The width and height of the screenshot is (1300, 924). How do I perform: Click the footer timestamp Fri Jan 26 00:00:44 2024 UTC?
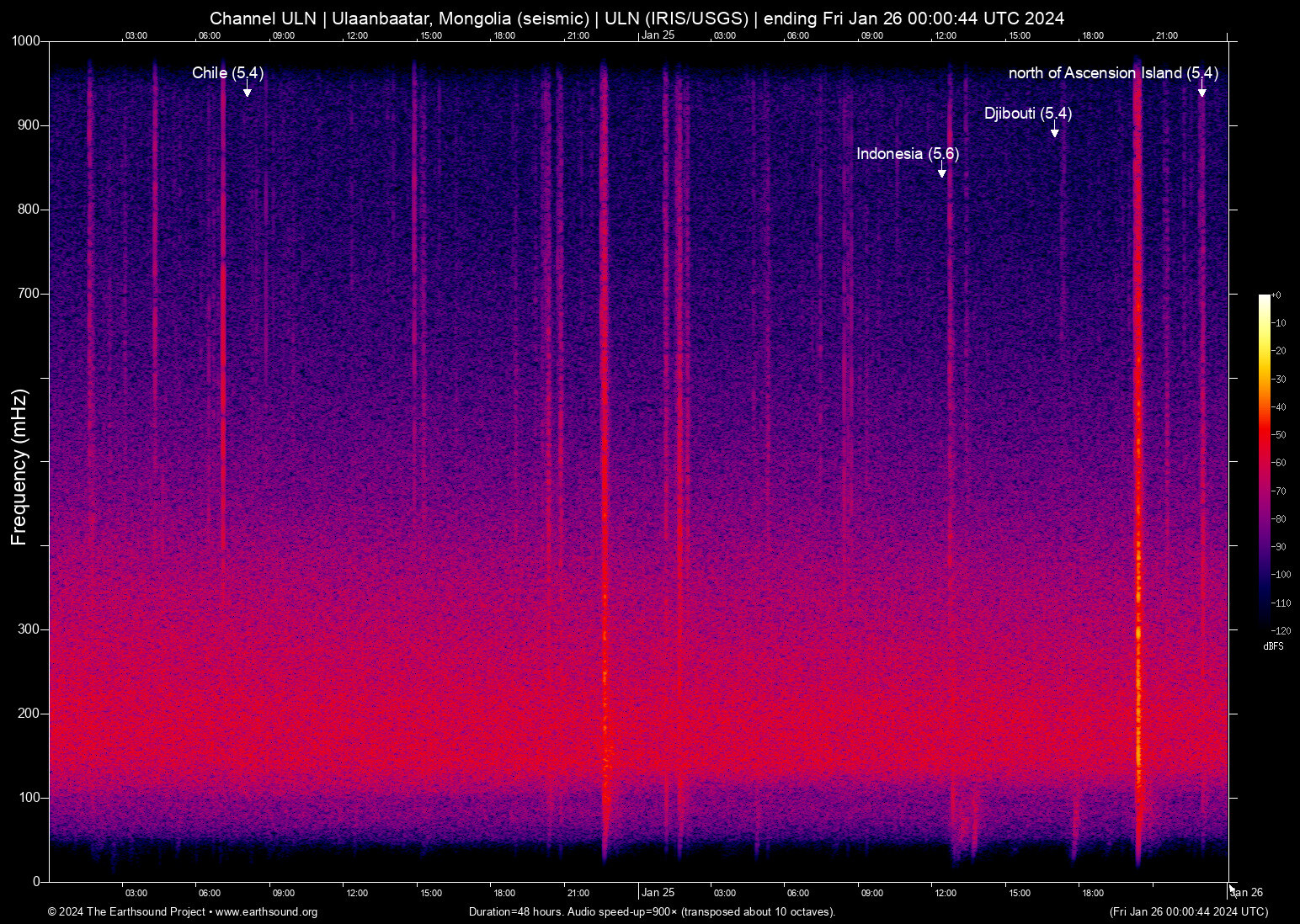[1188, 912]
